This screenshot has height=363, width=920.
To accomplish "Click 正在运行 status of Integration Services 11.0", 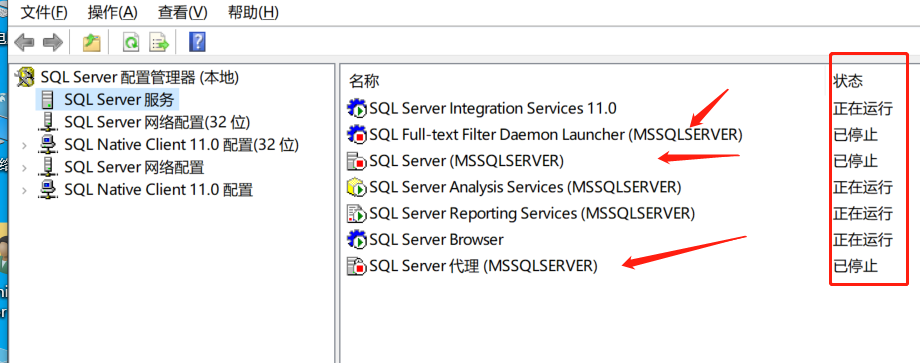I will pyautogui.click(x=862, y=108).
